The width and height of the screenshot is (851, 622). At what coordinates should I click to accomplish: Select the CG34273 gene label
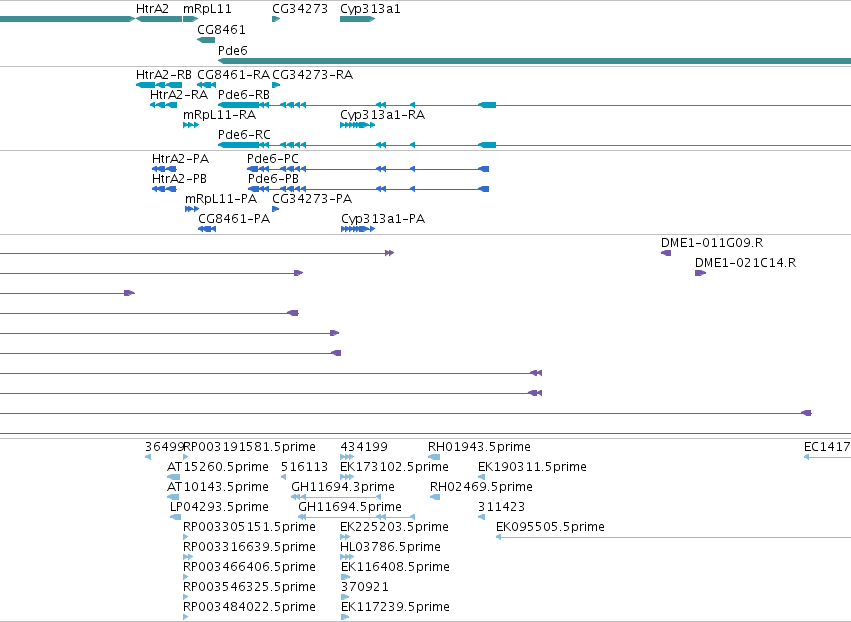300,9
